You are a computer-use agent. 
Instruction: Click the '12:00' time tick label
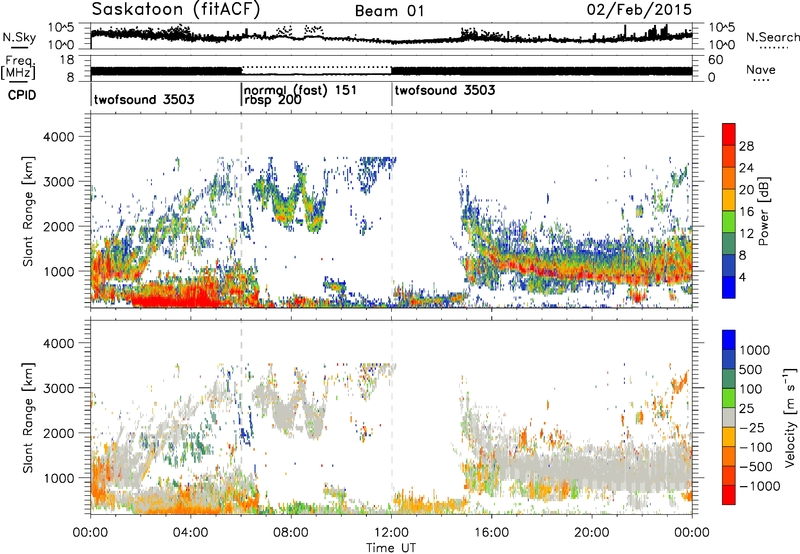(x=391, y=533)
